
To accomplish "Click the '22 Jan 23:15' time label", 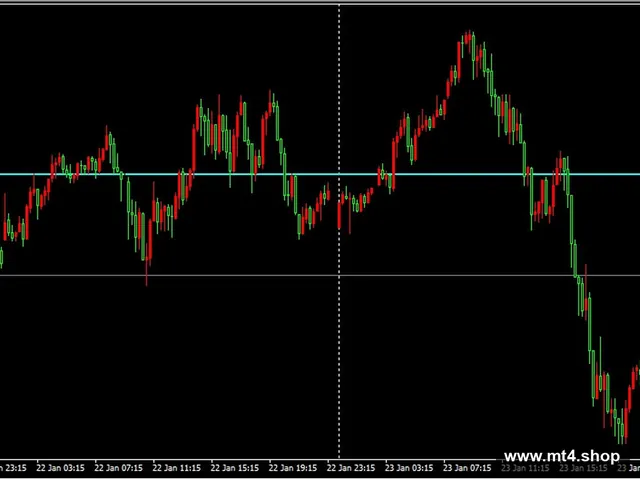I will pyautogui.click(x=351, y=468).
